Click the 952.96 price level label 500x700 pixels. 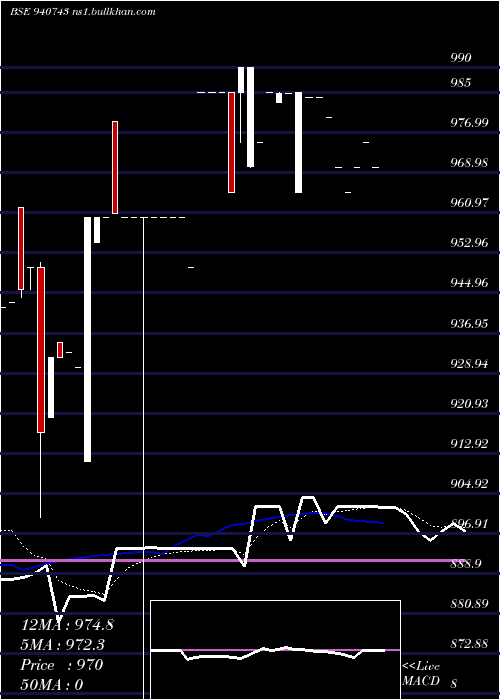pyautogui.click(x=469, y=243)
